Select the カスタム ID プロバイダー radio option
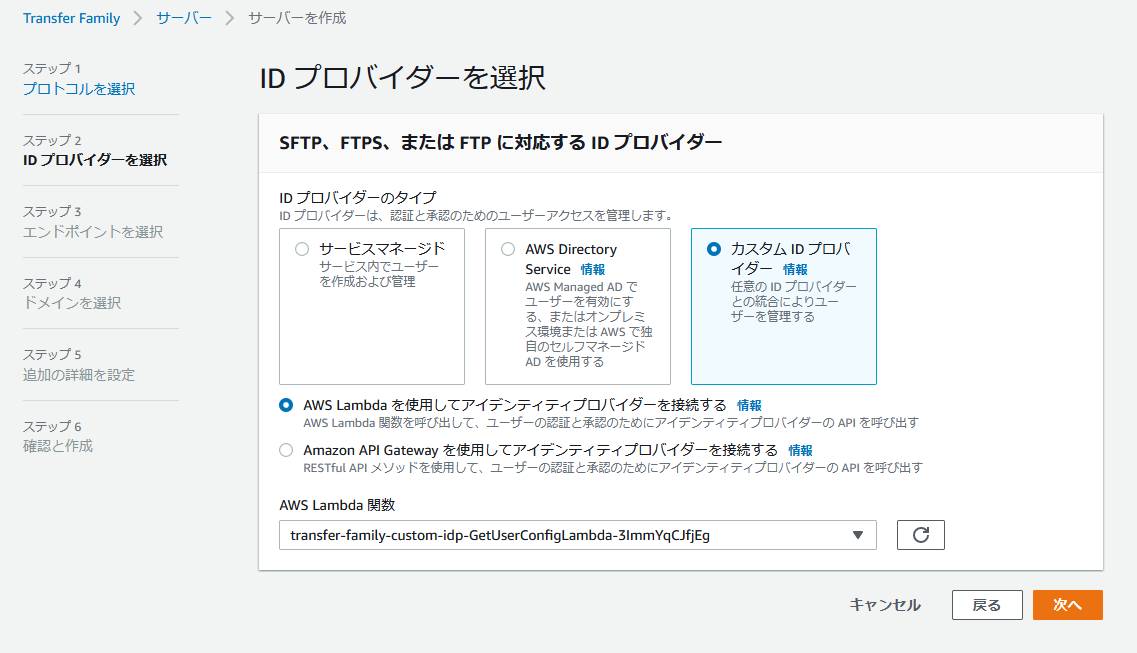 click(x=714, y=249)
